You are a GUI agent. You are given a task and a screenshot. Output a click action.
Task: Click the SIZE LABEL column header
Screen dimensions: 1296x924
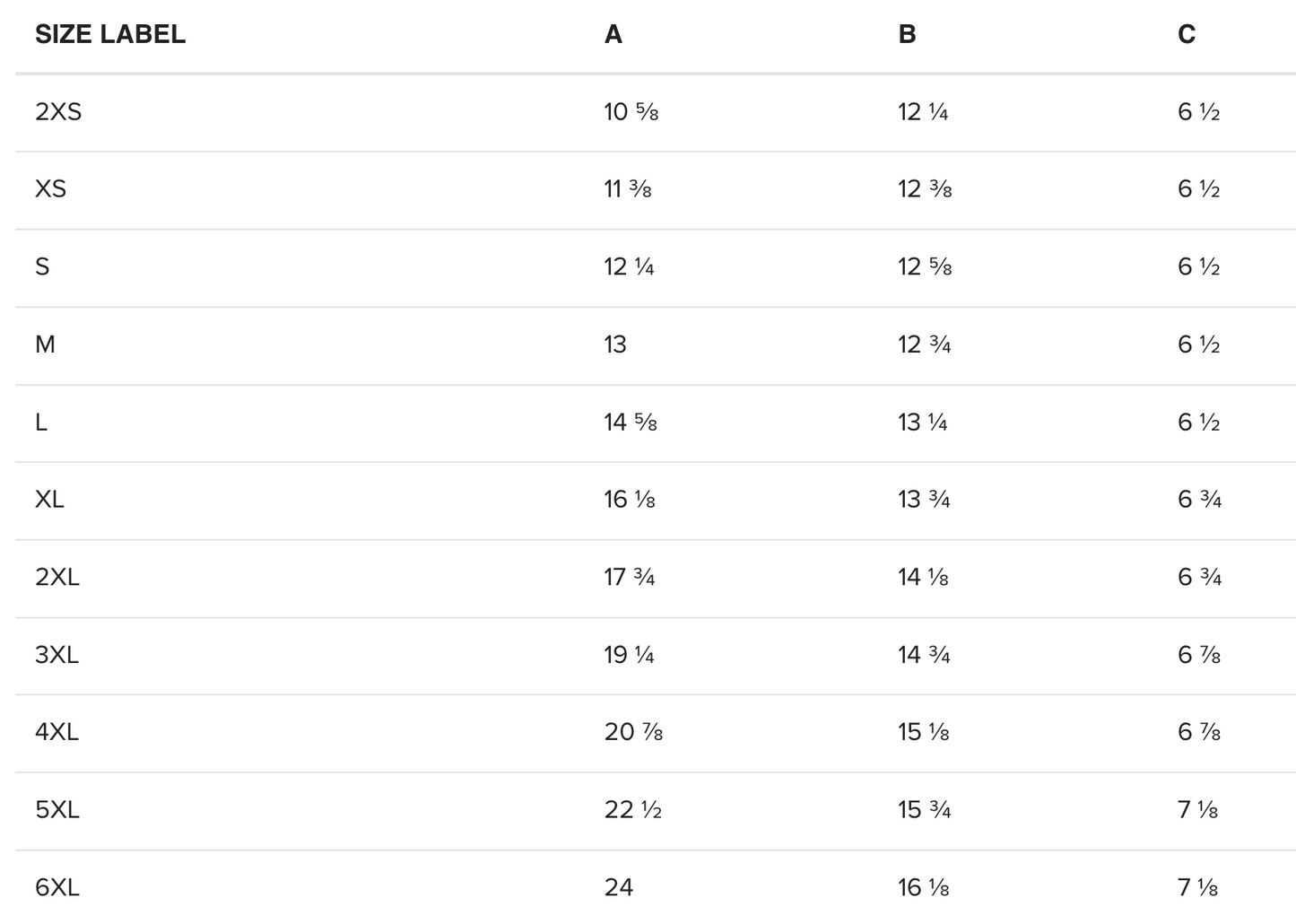(x=109, y=34)
